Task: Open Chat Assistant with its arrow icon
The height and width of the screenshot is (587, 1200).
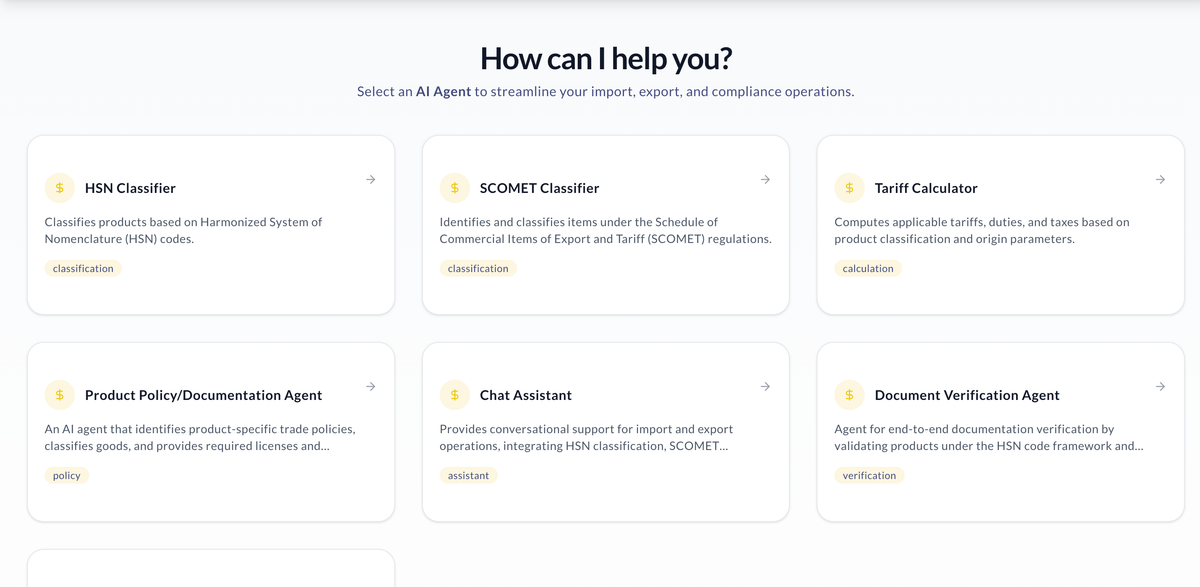Action: tap(765, 387)
